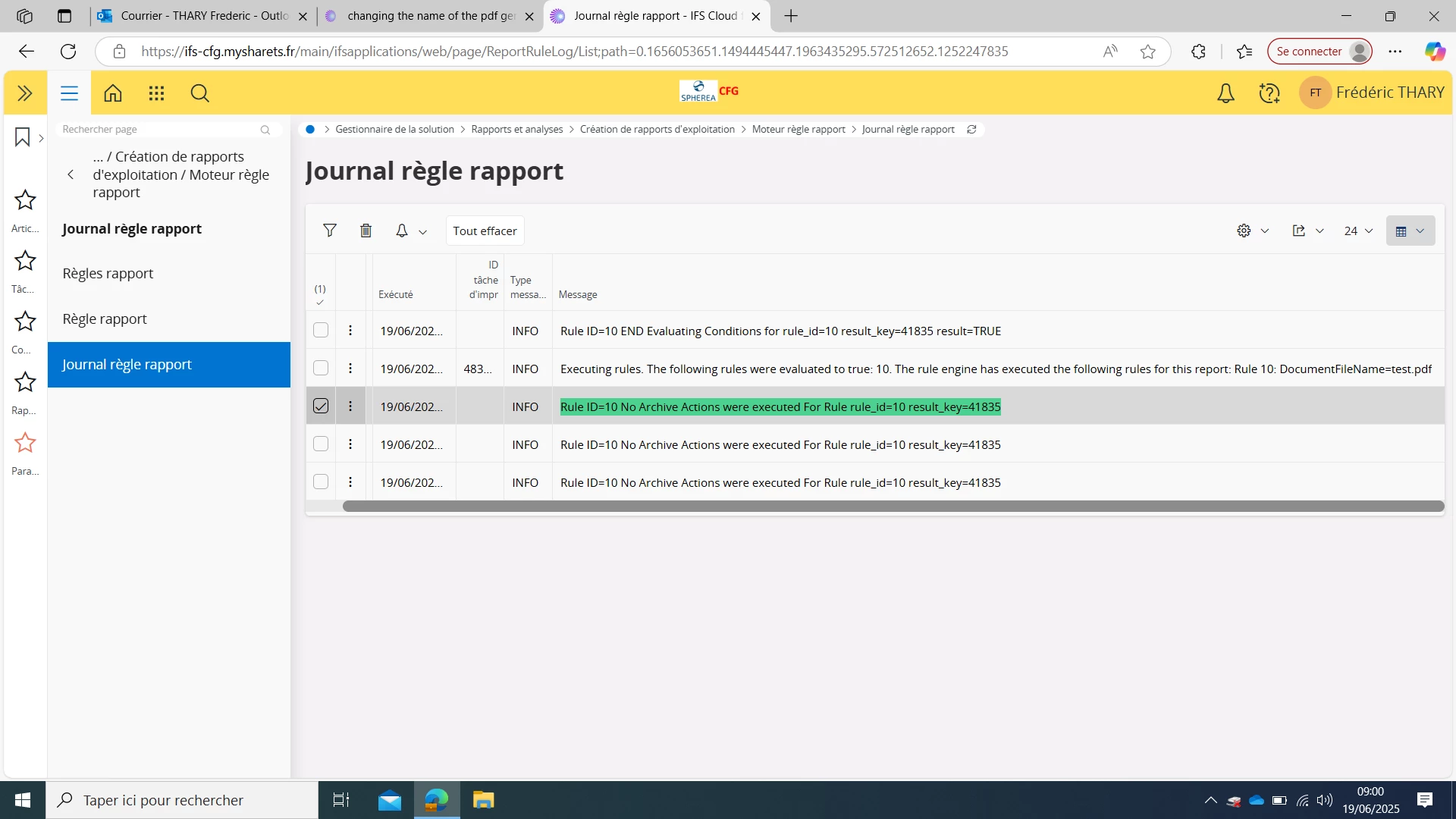Expand the settings gear dropdown arrow
Image resolution: width=1456 pixels, height=819 pixels.
click(x=1265, y=231)
